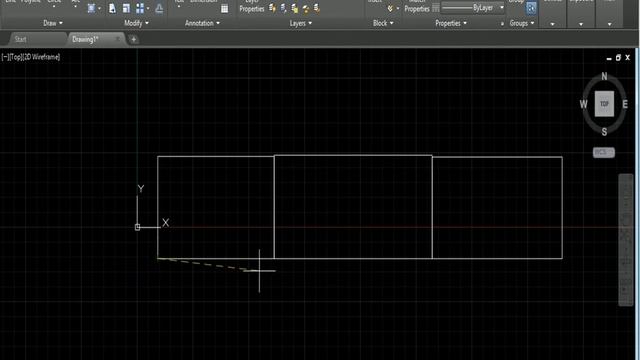
Task: Click the Stretch tool icon in Modify
Action: [112, 9]
